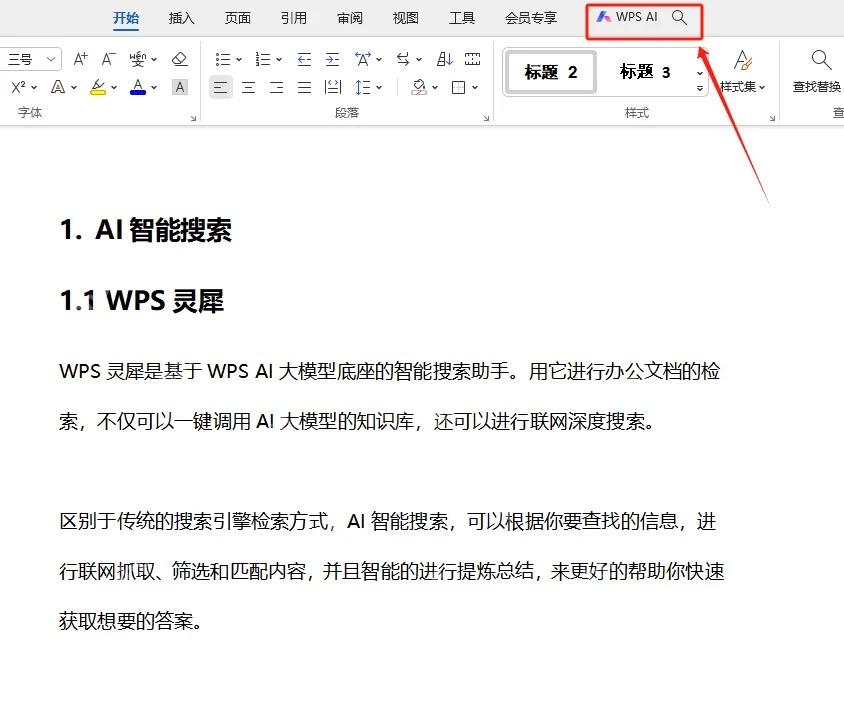Increase font size with the A+ icon
Viewport: 844px width, 711px height.
80,59
